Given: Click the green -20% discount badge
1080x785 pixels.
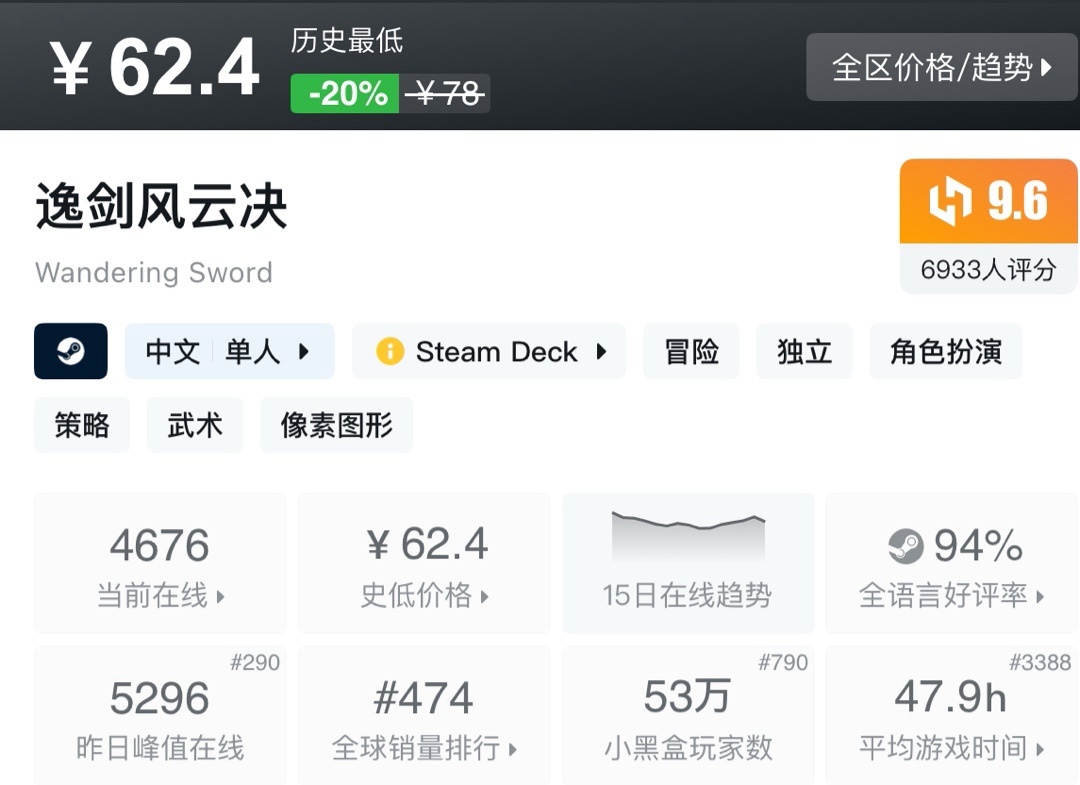Looking at the screenshot, I should tap(345, 94).
